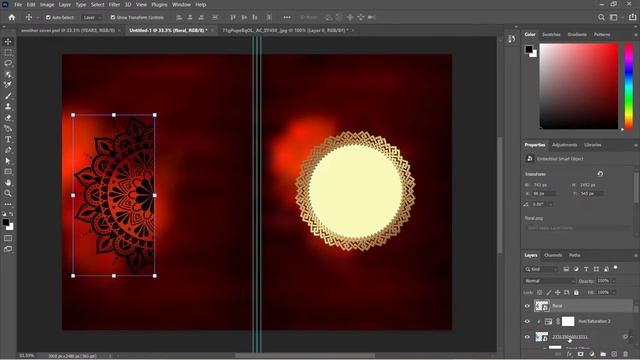Open the more options dots in options bar
Image resolution: width=640 pixels, height=360 pixels.
[287, 17]
